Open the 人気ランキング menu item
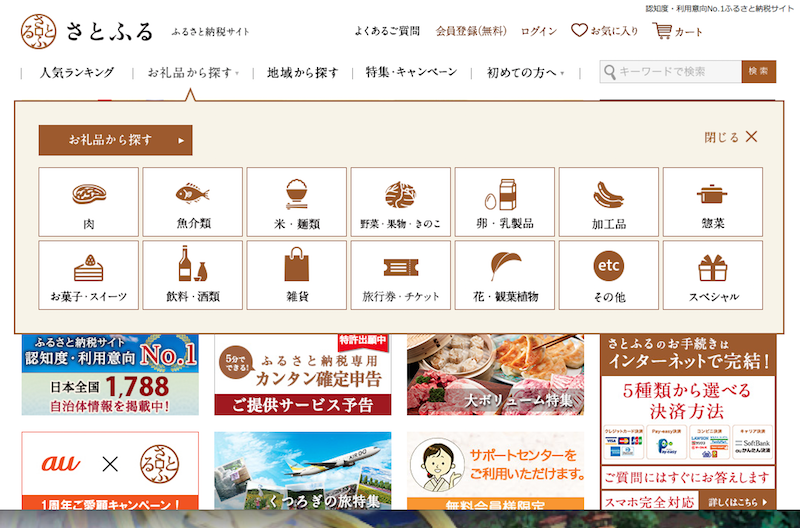This screenshot has width=800, height=528. pyautogui.click(x=77, y=72)
